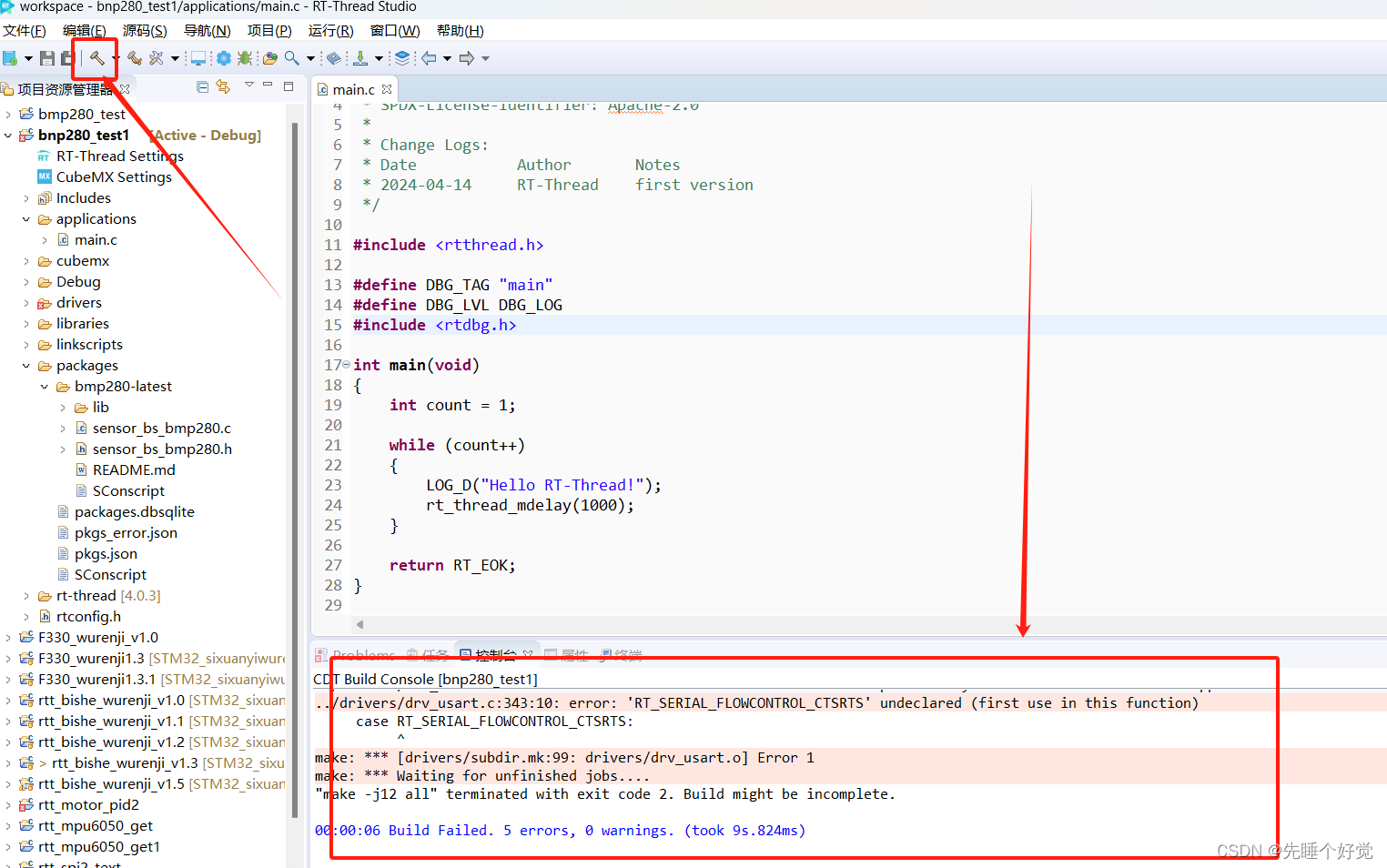Switch to the Problems tab
This screenshot has height=868, width=1387.
[355, 655]
